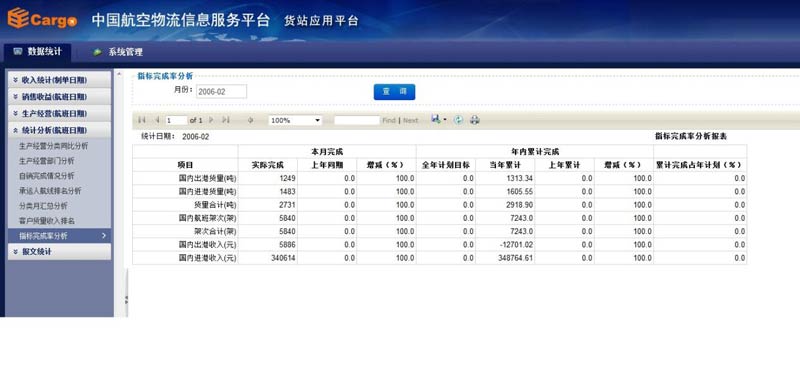Expand 生产经营(航班日期) section
This screenshot has width=800, height=374.
pos(59,113)
